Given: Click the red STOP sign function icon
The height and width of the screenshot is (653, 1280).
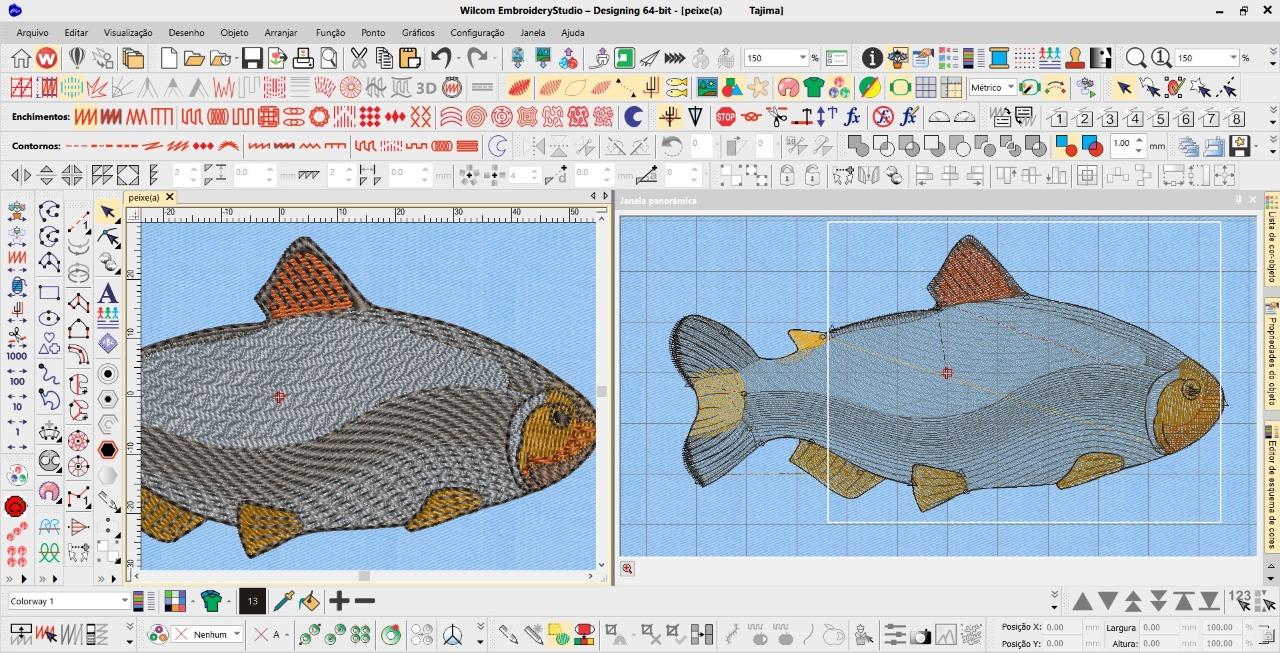Looking at the screenshot, I should [725, 117].
